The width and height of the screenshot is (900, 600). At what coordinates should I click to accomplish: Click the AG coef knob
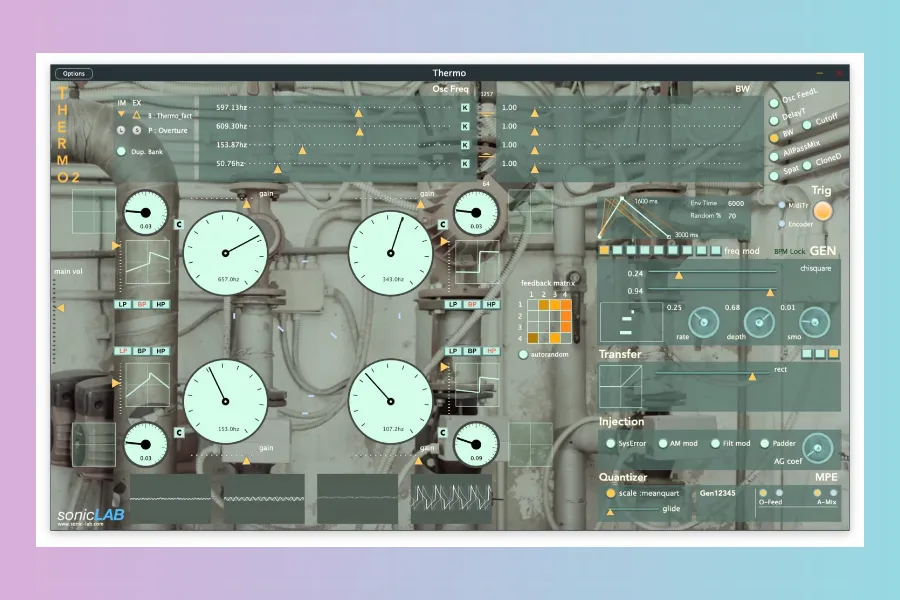click(x=818, y=447)
